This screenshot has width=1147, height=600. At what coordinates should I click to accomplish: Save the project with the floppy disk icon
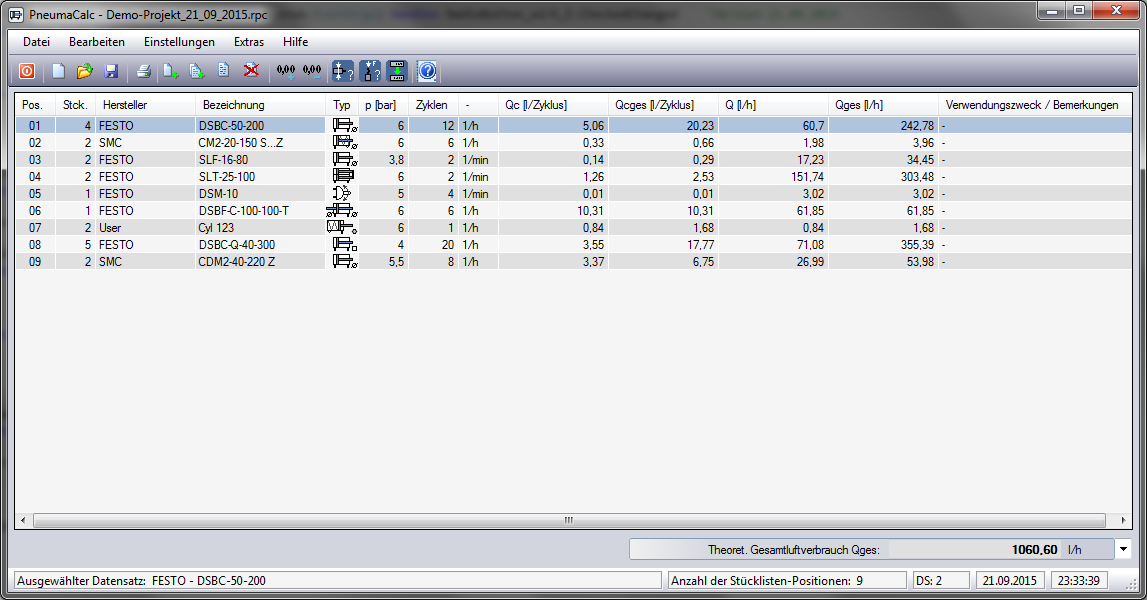pos(111,71)
